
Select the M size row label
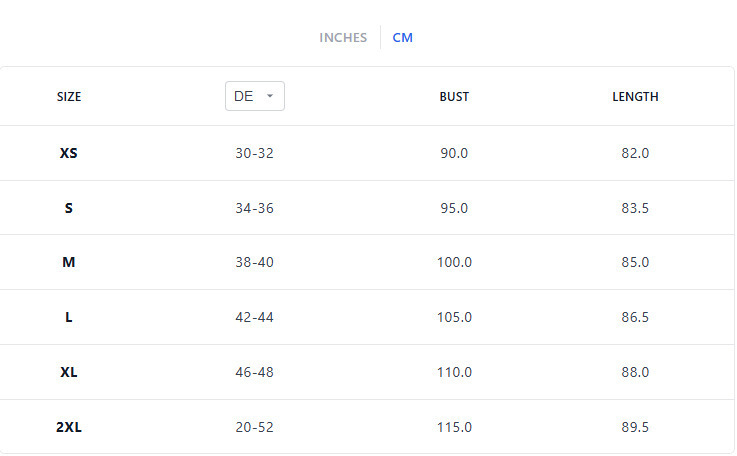(x=69, y=262)
